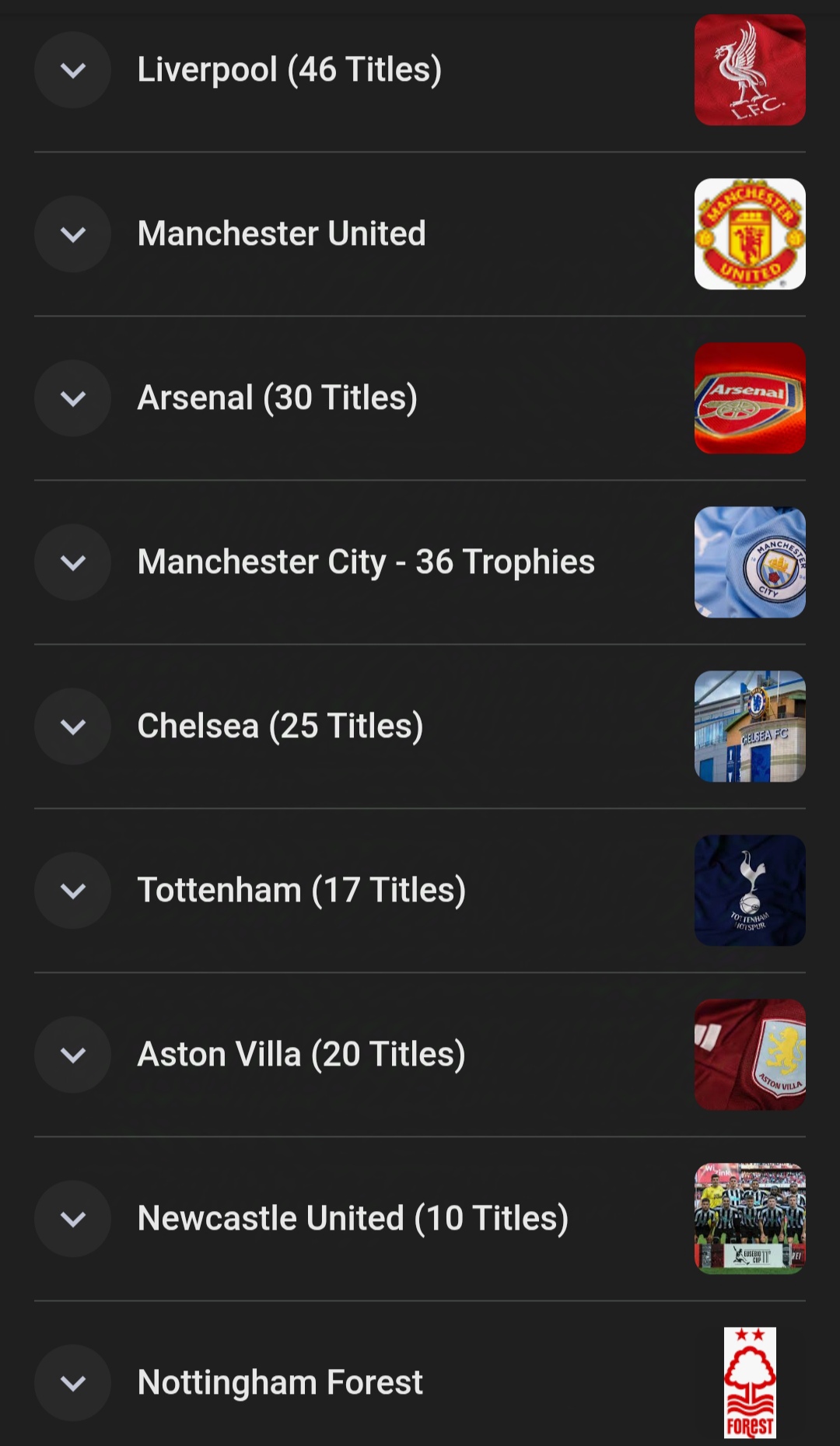Open Manchester City dropdown arrow

[x=73, y=562]
